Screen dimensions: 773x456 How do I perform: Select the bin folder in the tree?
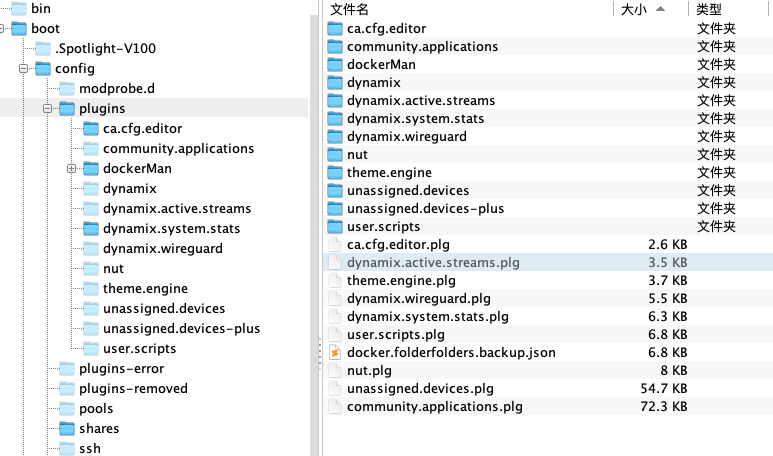(41, 8)
